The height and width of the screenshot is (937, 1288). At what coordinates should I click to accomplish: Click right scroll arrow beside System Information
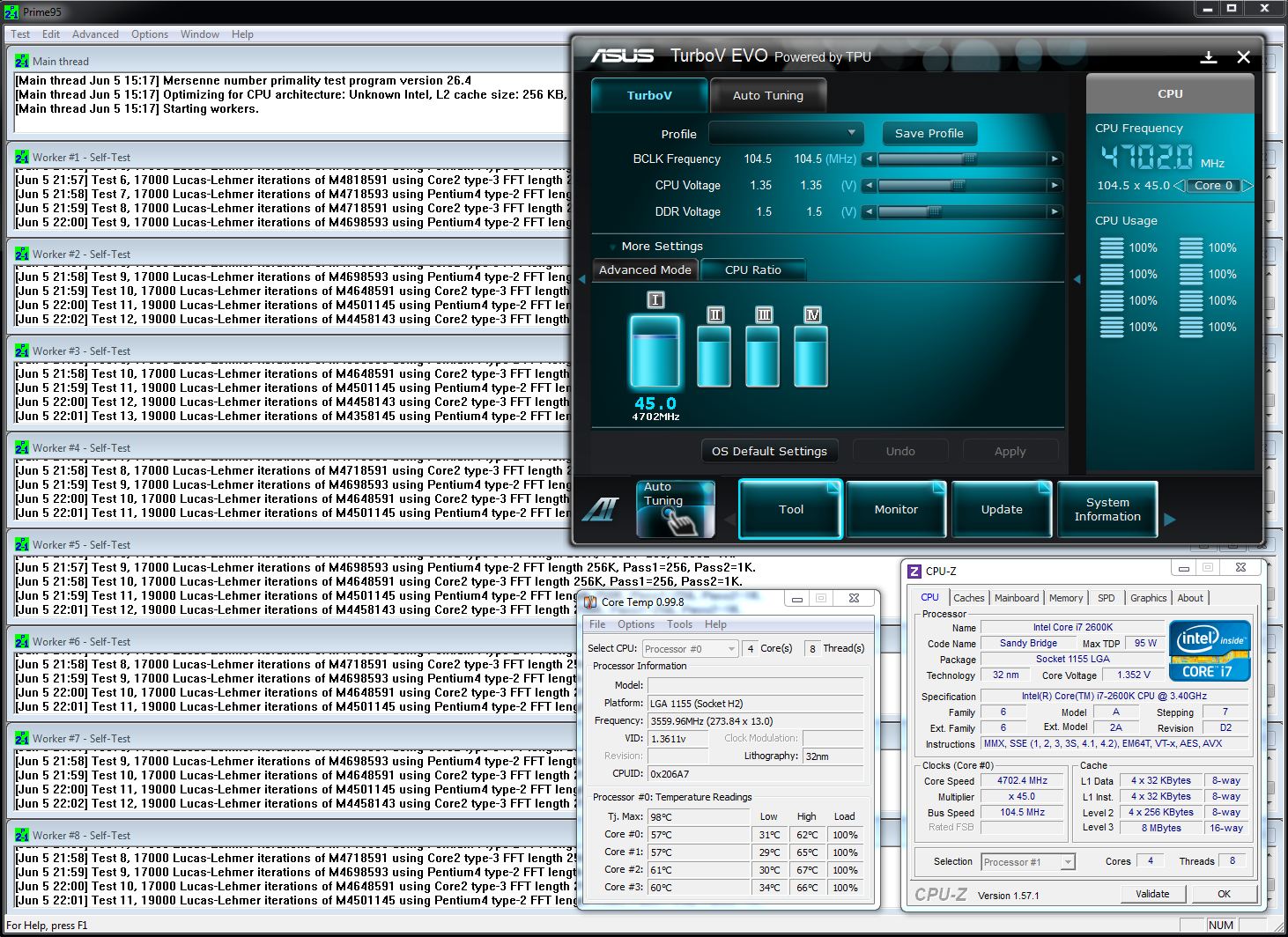pyautogui.click(x=1170, y=520)
